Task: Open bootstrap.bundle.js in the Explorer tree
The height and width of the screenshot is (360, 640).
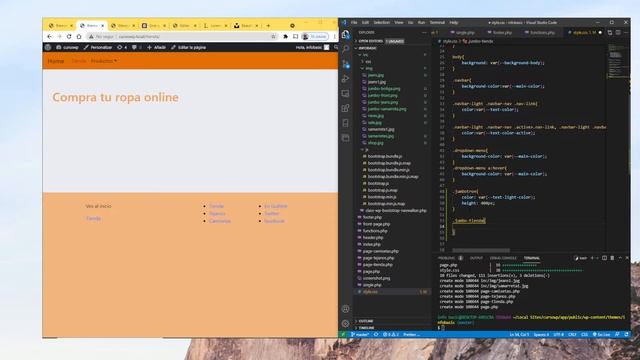Action: [x=384, y=156]
